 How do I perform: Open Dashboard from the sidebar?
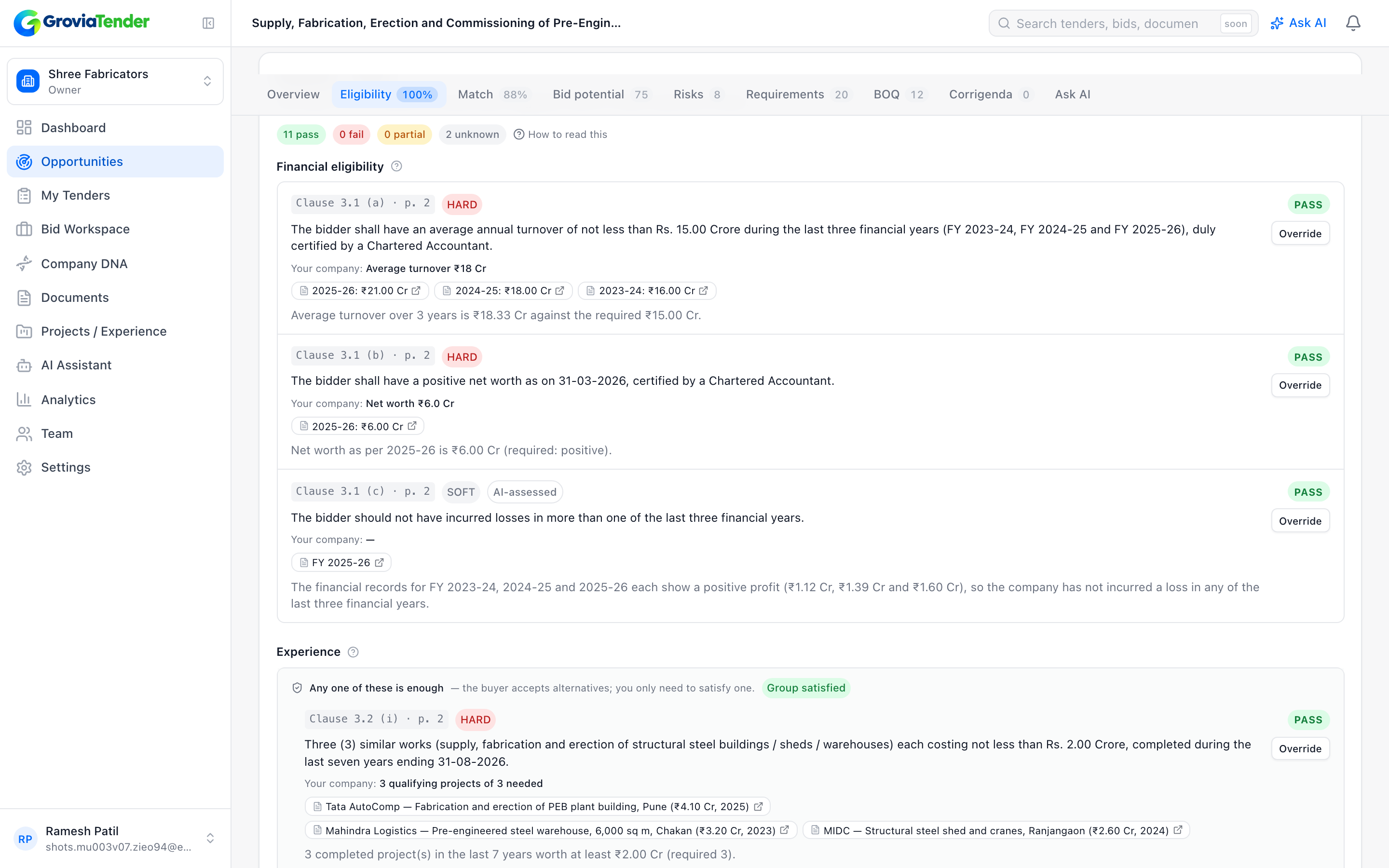click(x=115, y=127)
